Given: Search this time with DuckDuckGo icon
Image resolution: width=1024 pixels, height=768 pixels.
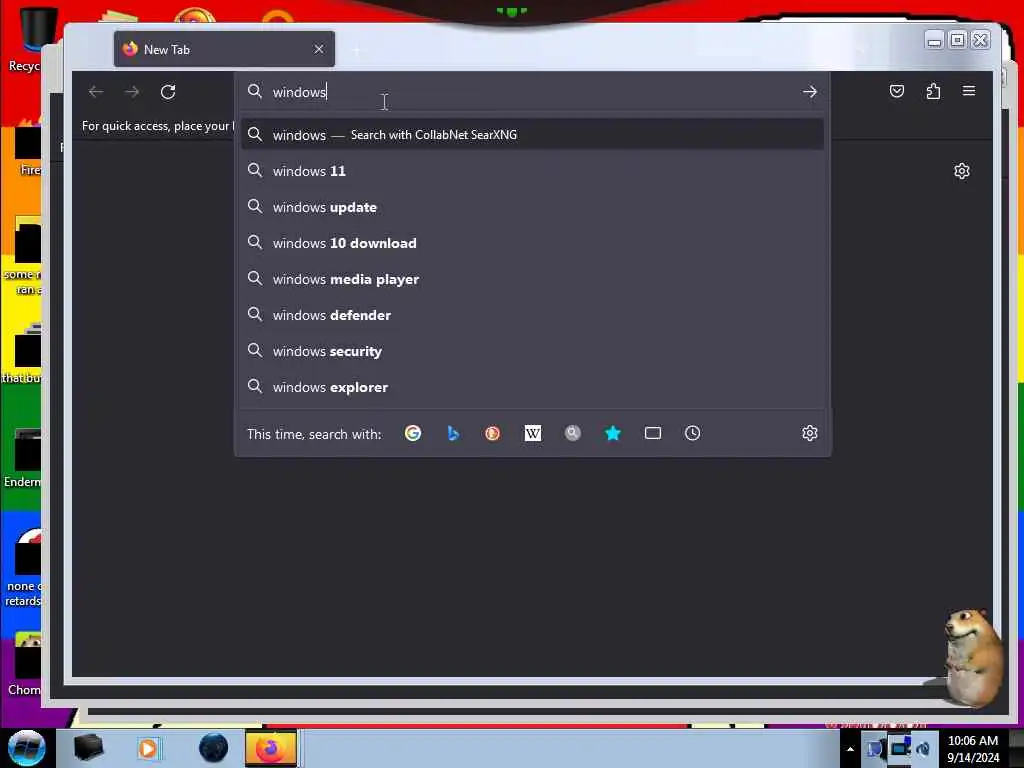Looking at the screenshot, I should click(x=492, y=433).
